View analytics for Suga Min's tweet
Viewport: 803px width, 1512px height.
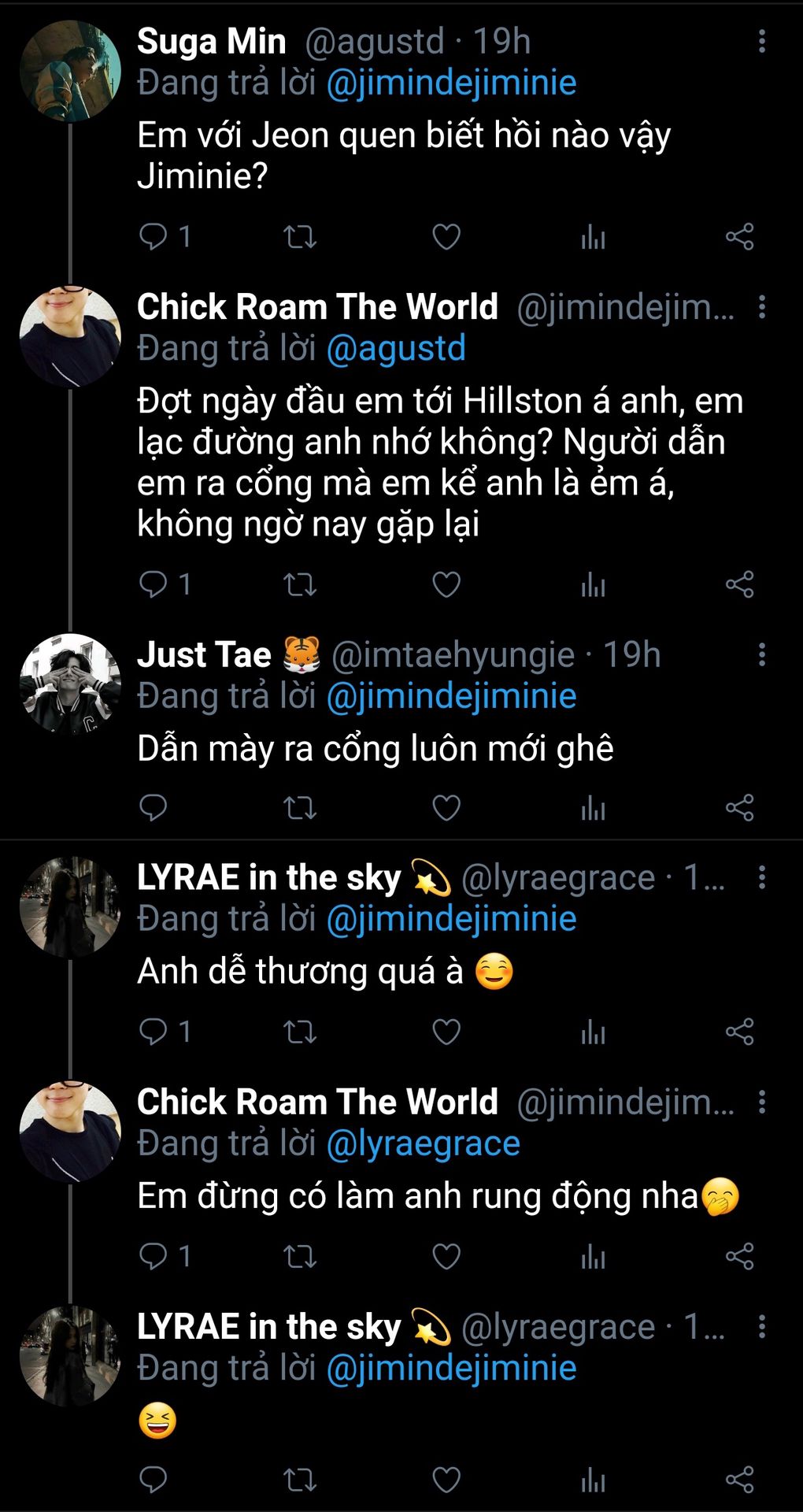click(x=593, y=236)
